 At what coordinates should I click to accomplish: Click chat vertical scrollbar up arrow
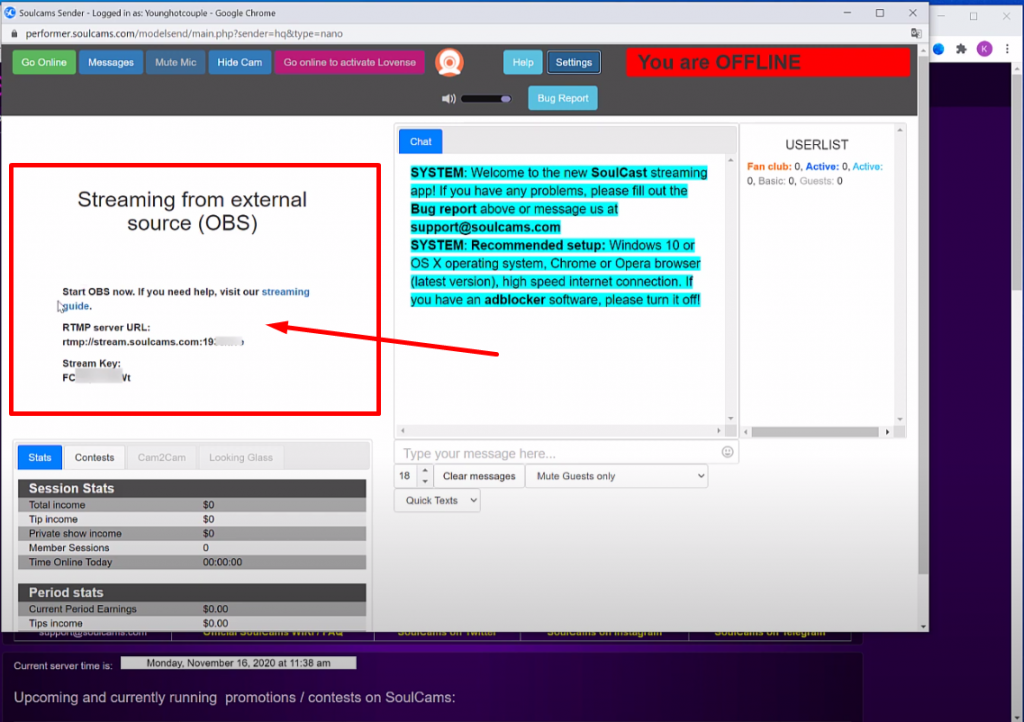pos(731,161)
